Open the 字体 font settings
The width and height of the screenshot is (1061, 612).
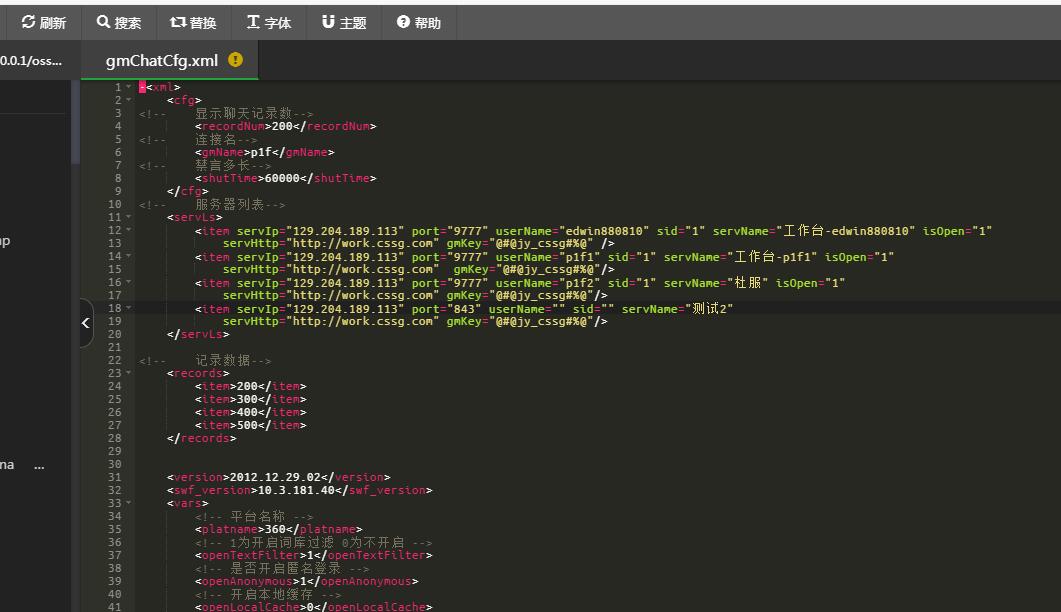coord(269,22)
